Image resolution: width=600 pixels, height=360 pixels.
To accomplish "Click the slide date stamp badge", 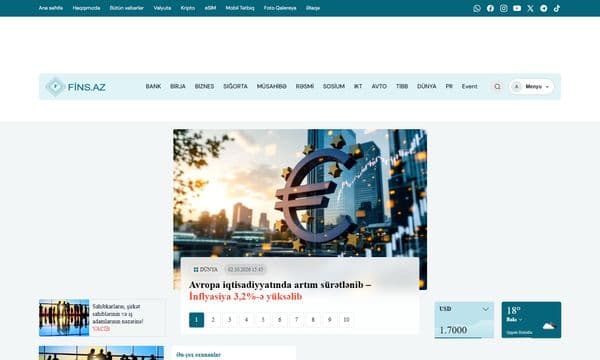I will 246,270.
